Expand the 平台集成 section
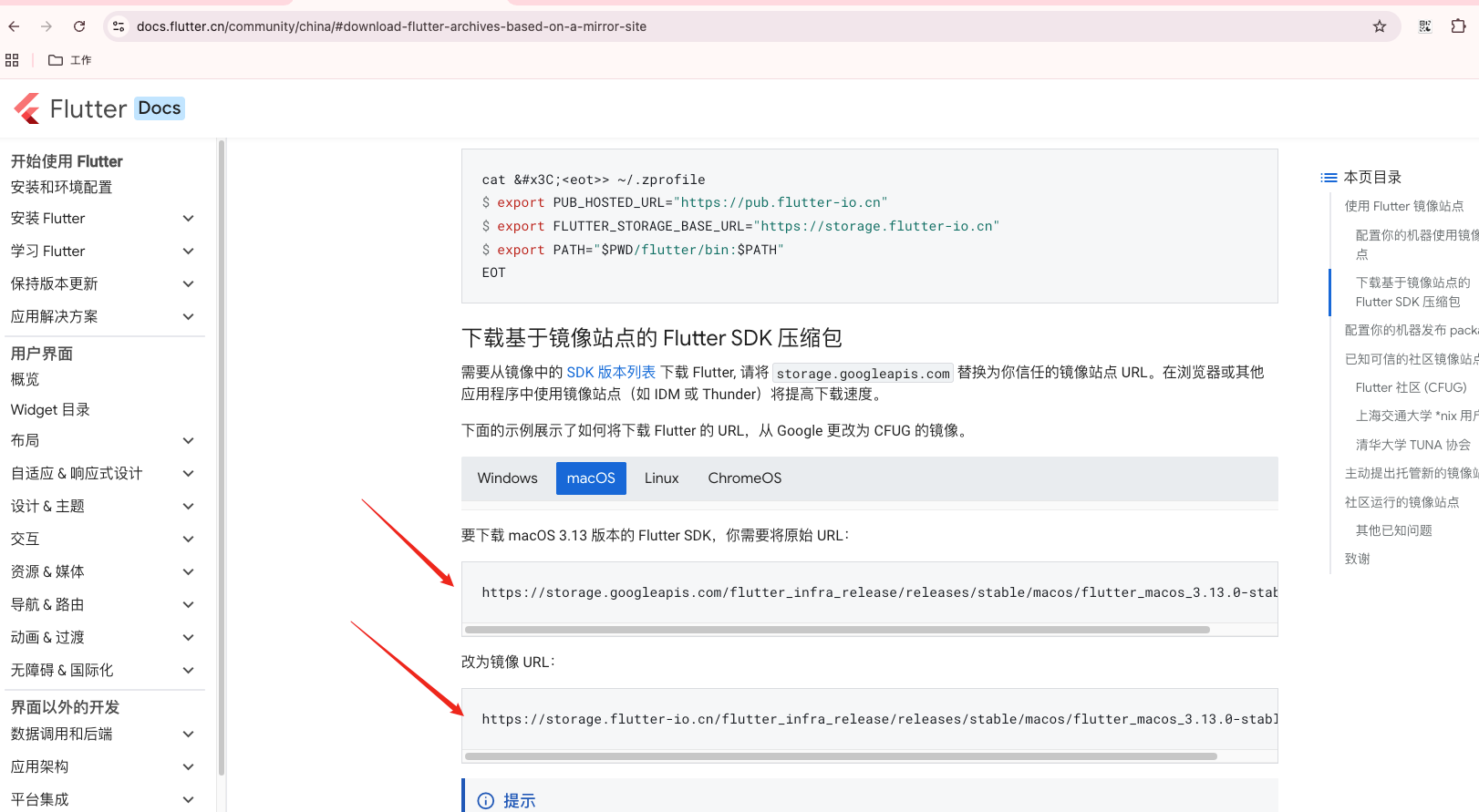The image size is (1479, 812). [189, 799]
